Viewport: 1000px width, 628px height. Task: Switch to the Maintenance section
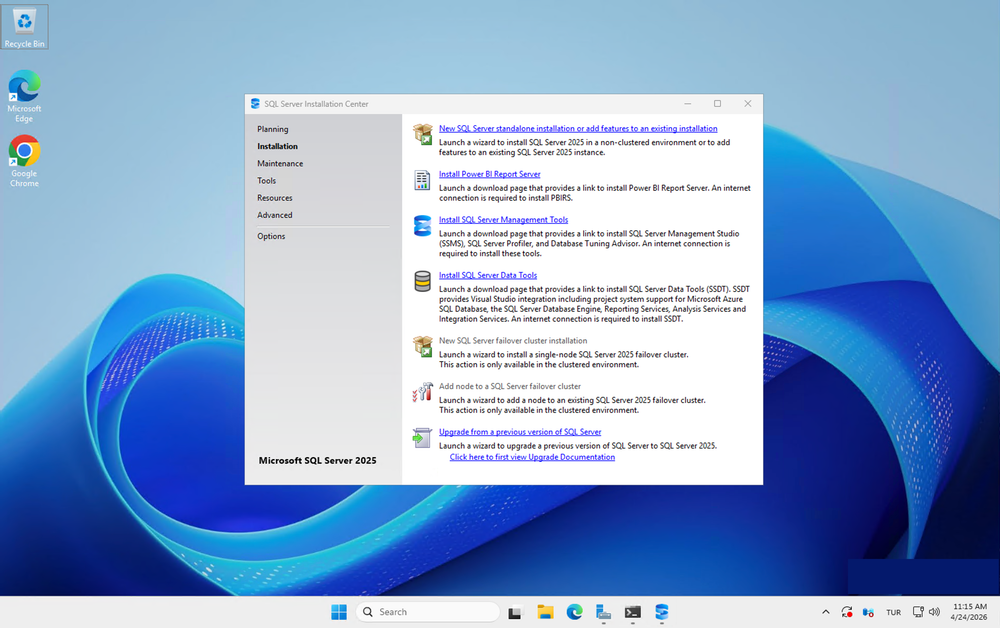point(280,163)
